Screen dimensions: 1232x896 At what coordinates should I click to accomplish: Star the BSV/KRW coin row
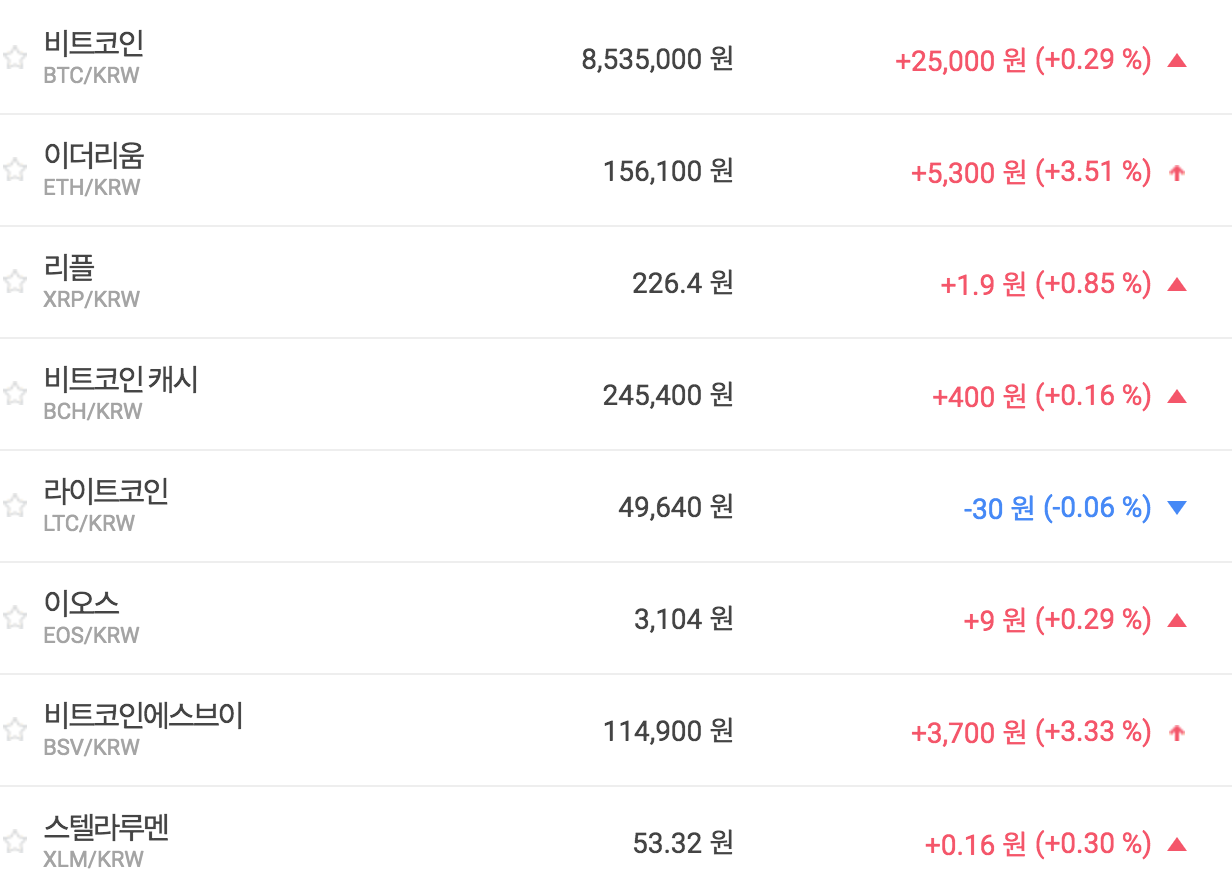click(x=14, y=730)
